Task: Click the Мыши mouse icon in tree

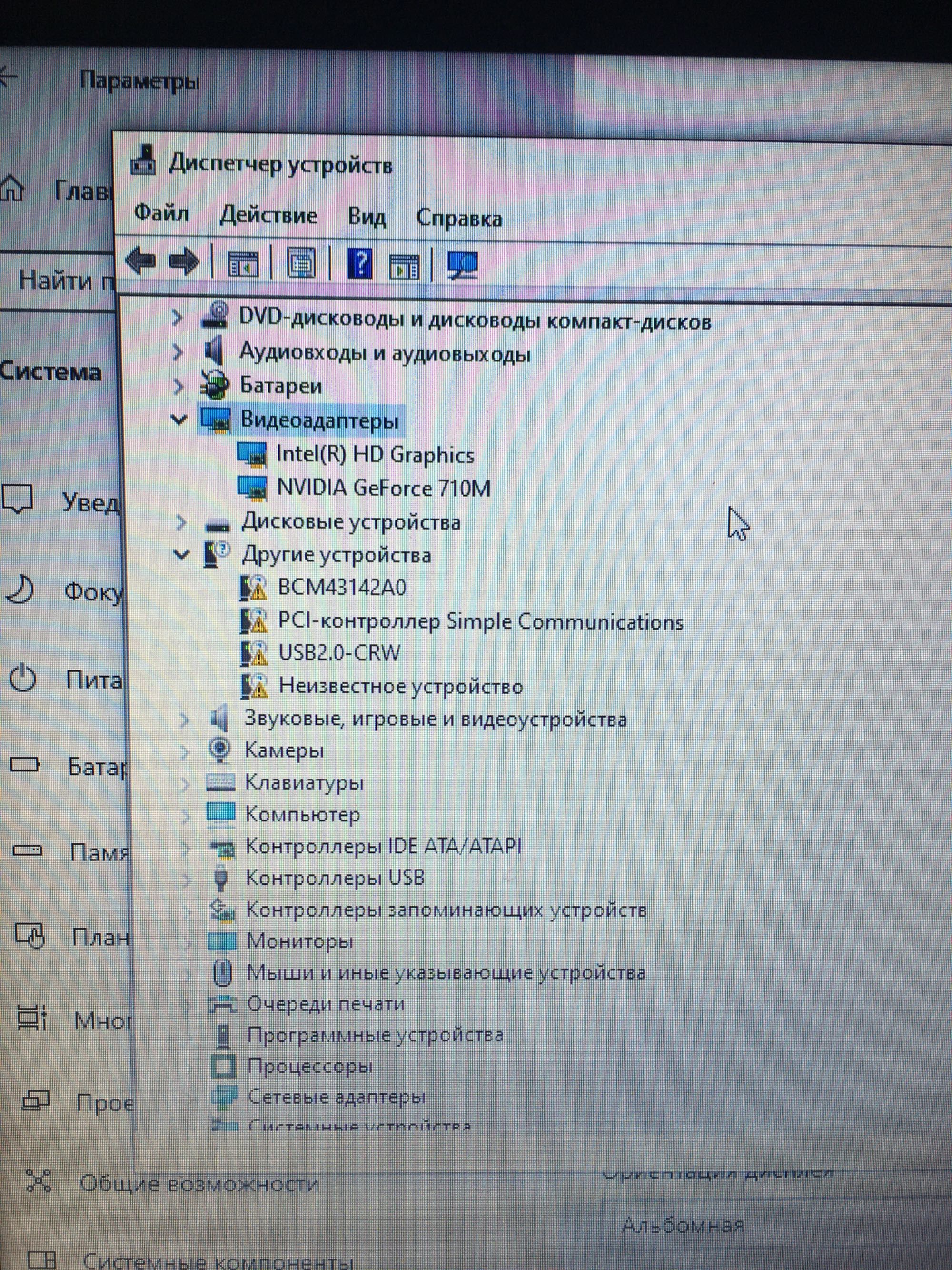Action: [223, 972]
